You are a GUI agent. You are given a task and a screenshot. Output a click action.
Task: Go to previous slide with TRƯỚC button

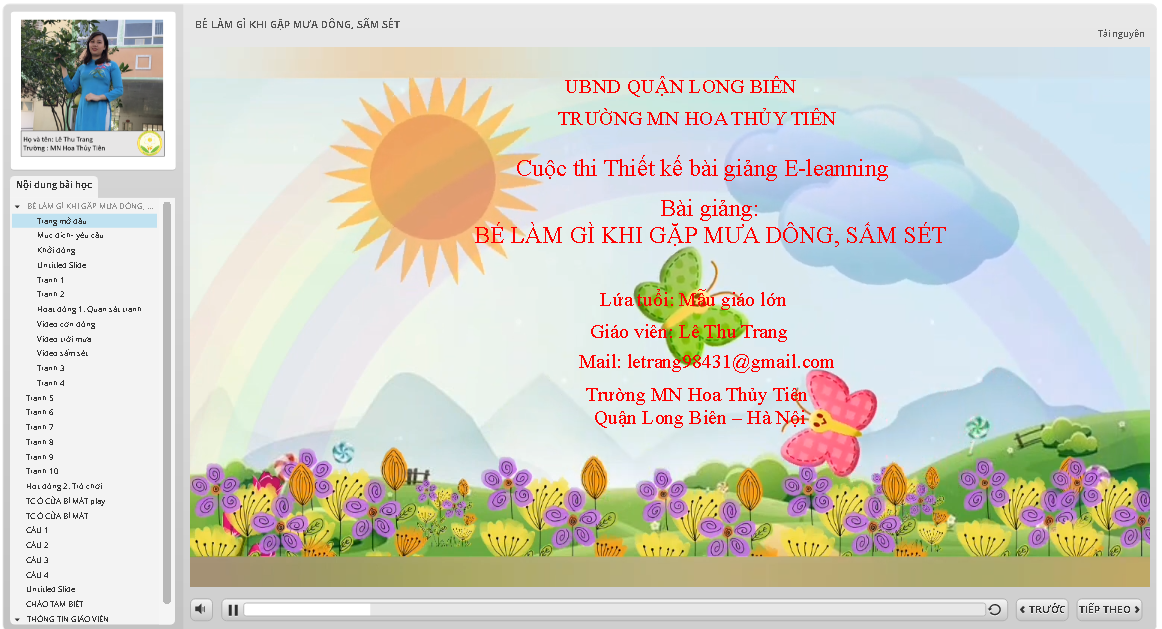pos(1042,609)
